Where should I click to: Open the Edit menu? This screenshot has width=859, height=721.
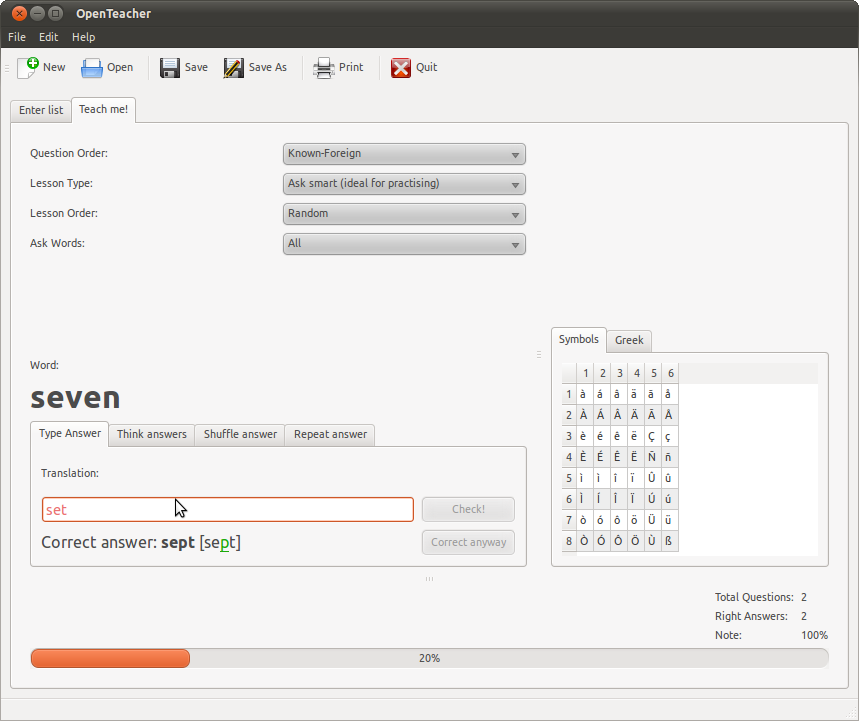49,37
